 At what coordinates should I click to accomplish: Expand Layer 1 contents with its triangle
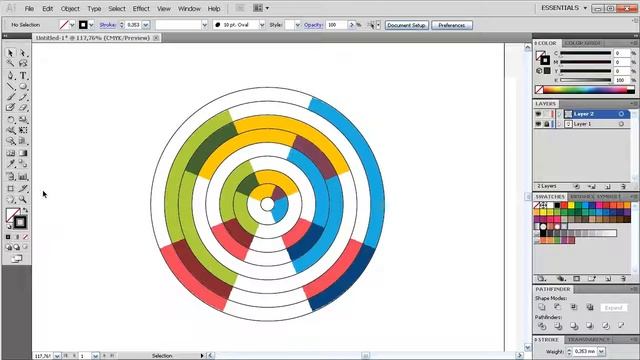point(560,124)
